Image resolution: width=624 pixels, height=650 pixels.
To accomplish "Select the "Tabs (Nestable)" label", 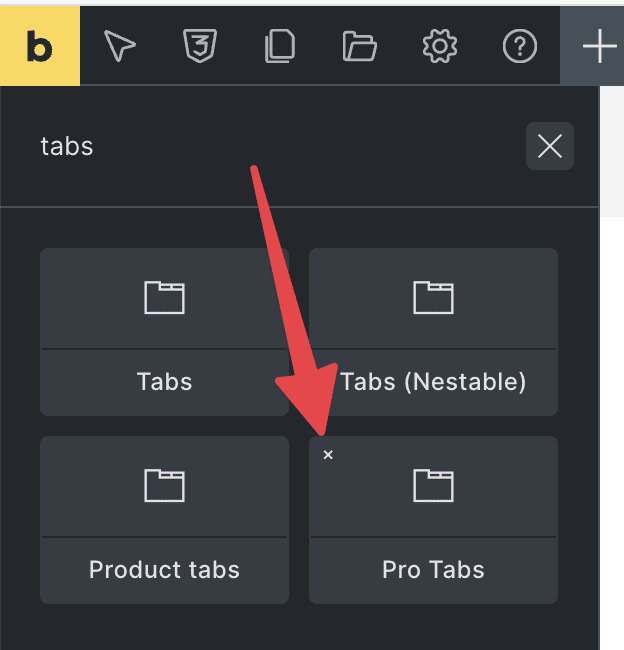I will pos(433,381).
